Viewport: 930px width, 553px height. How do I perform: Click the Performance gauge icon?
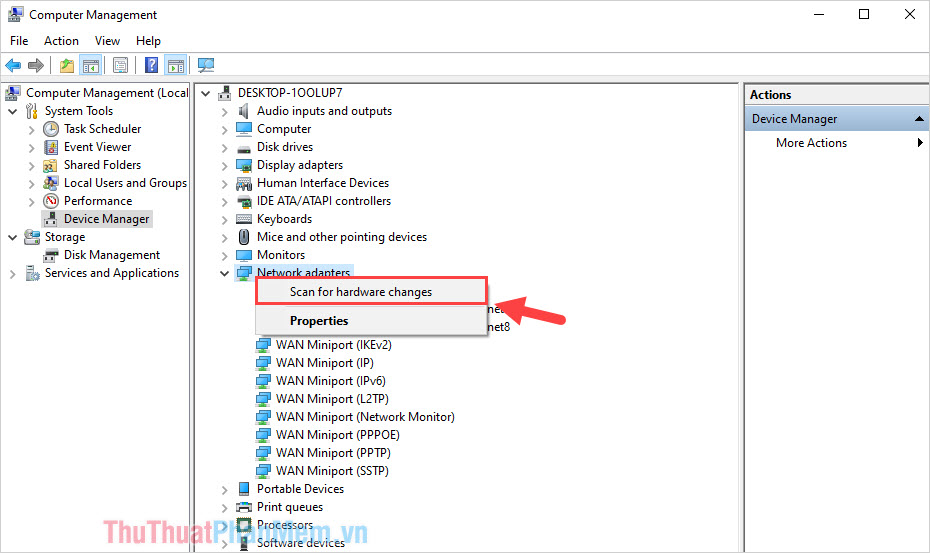51,201
